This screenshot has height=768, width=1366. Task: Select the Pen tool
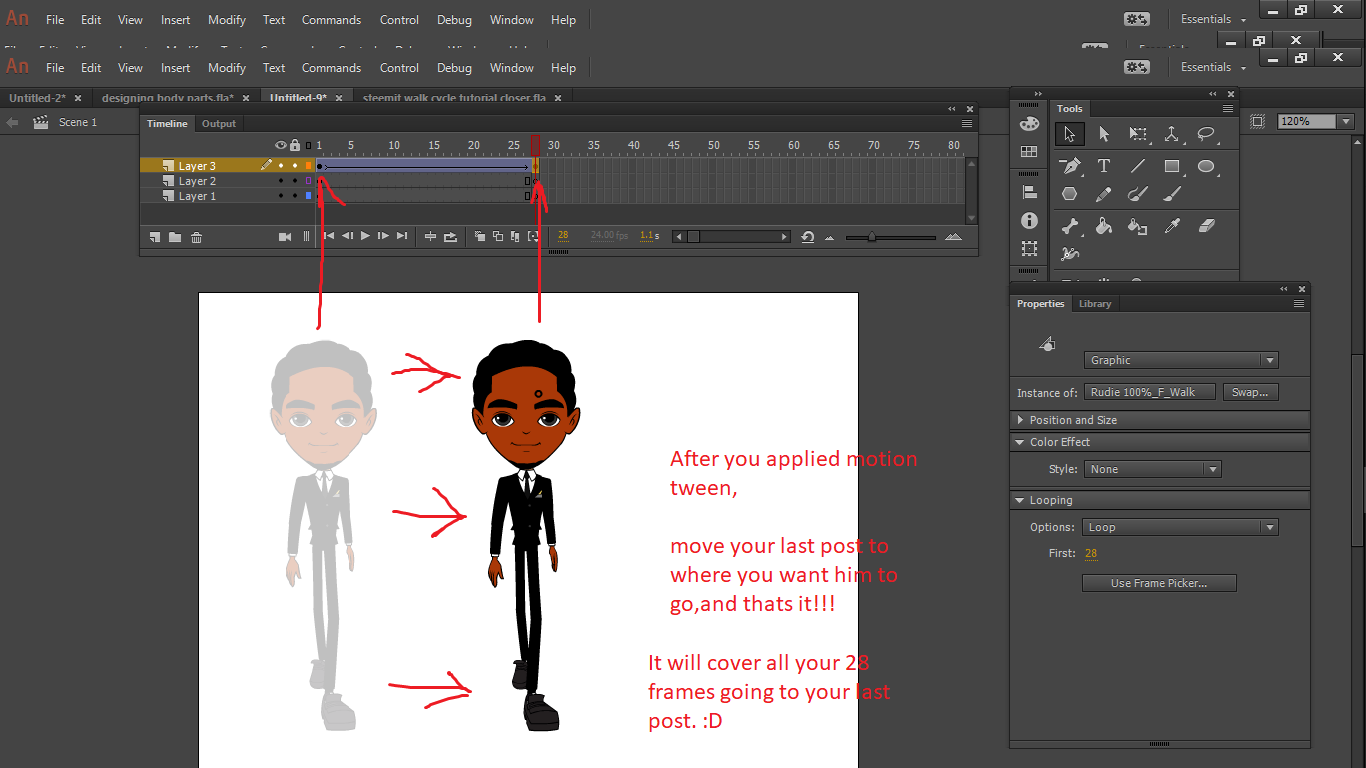tap(1070, 166)
